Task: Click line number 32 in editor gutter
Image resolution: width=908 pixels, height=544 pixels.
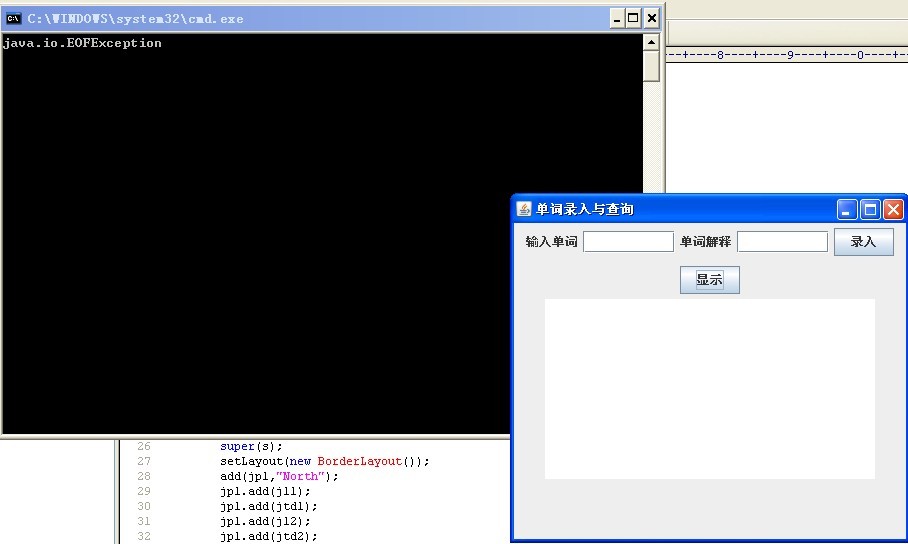Action: (x=144, y=537)
